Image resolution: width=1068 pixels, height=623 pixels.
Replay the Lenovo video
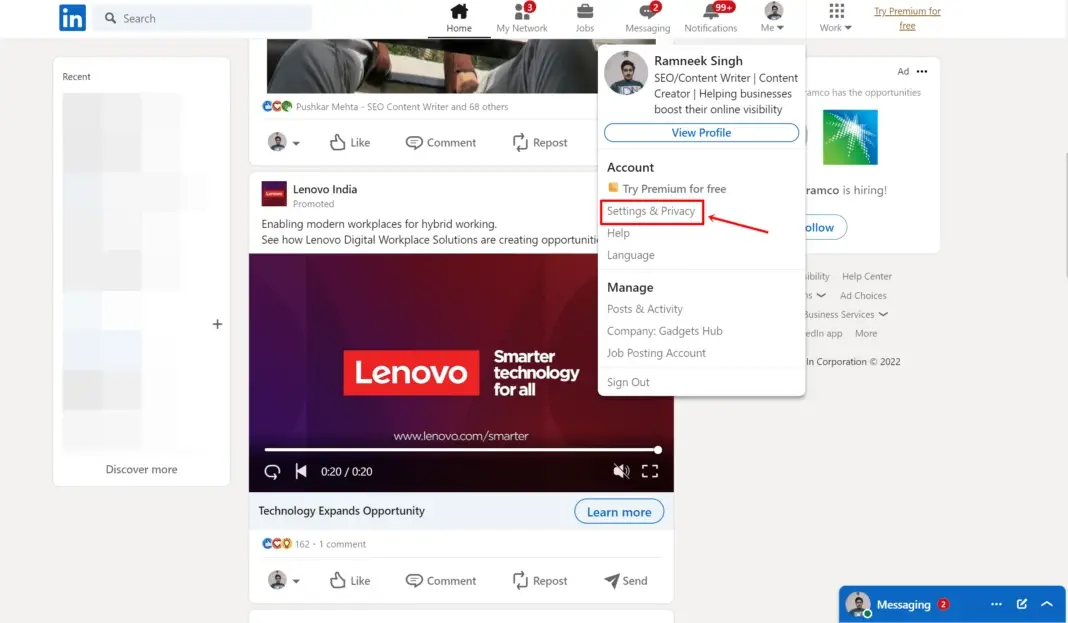tap(272, 471)
